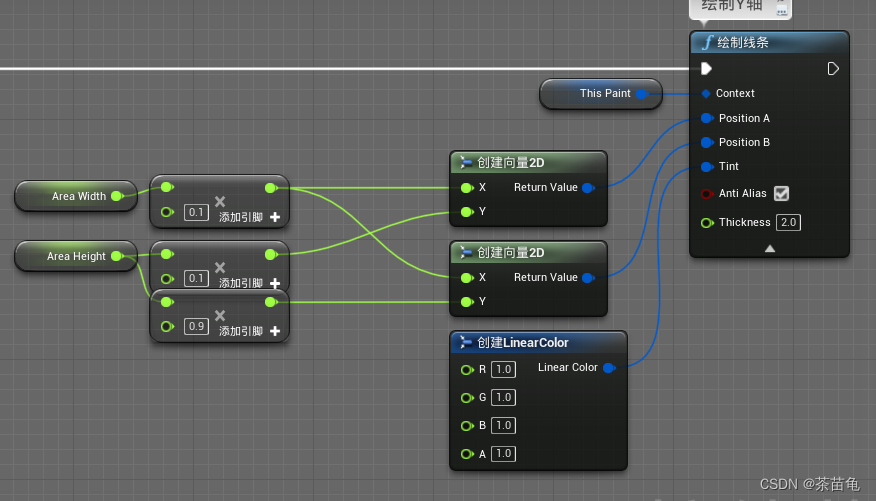
Task: Edit the 0.9 multiplier value field
Action: (x=196, y=326)
